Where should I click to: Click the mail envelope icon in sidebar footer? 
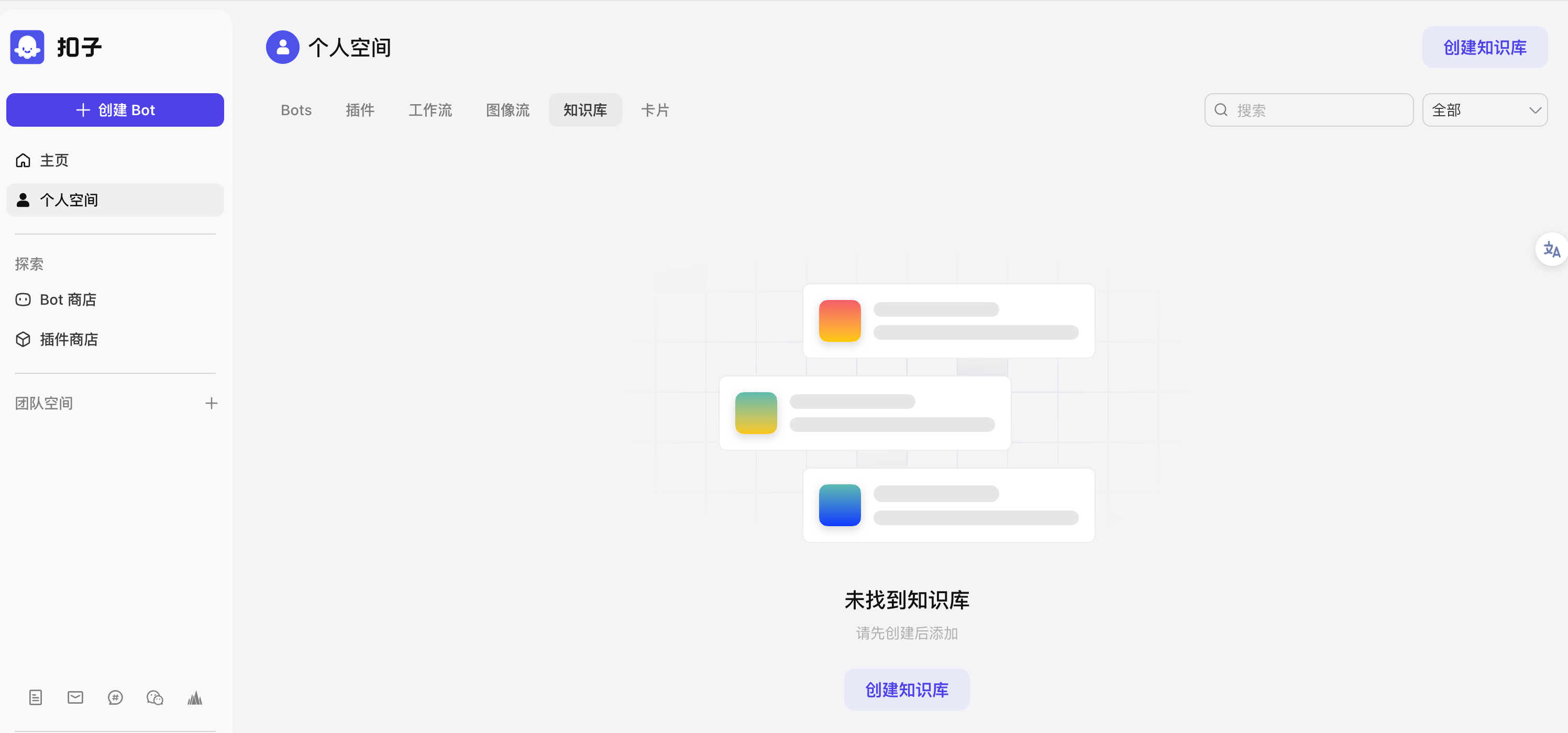coord(75,697)
